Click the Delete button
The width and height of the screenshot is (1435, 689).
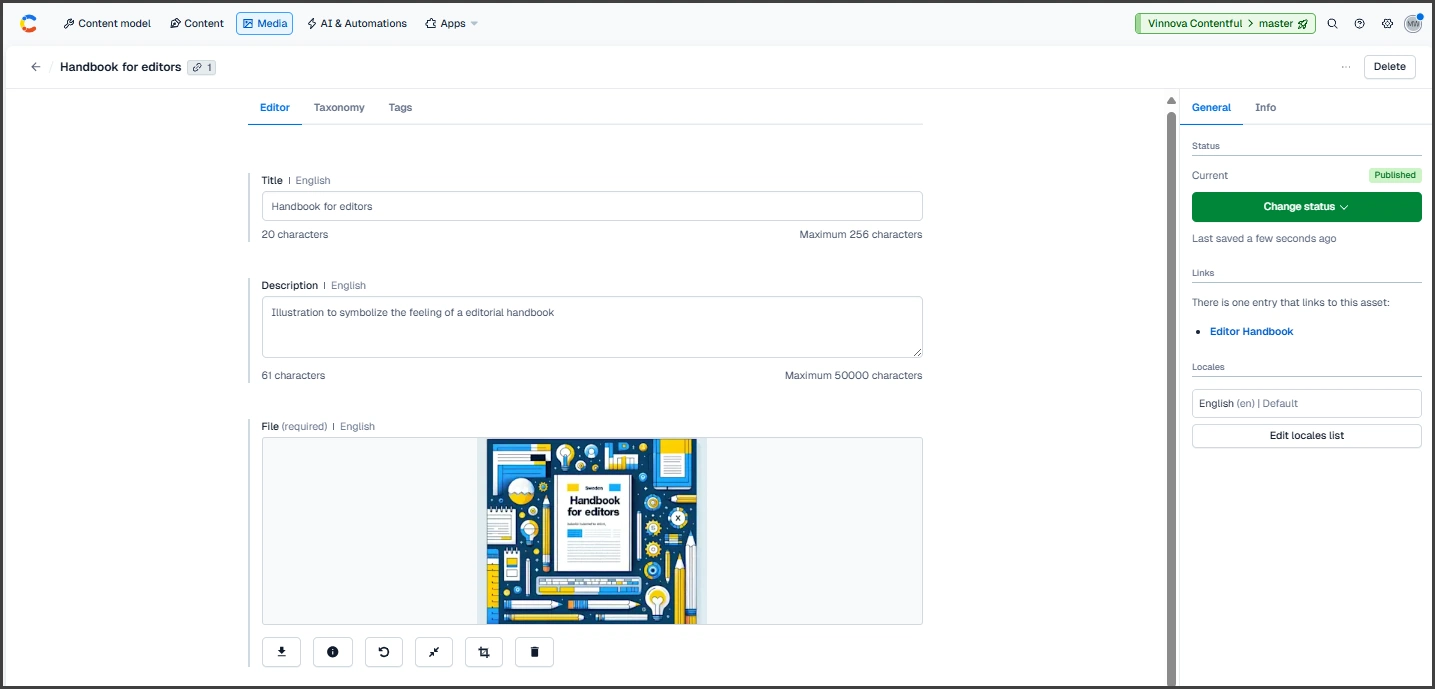point(1389,67)
